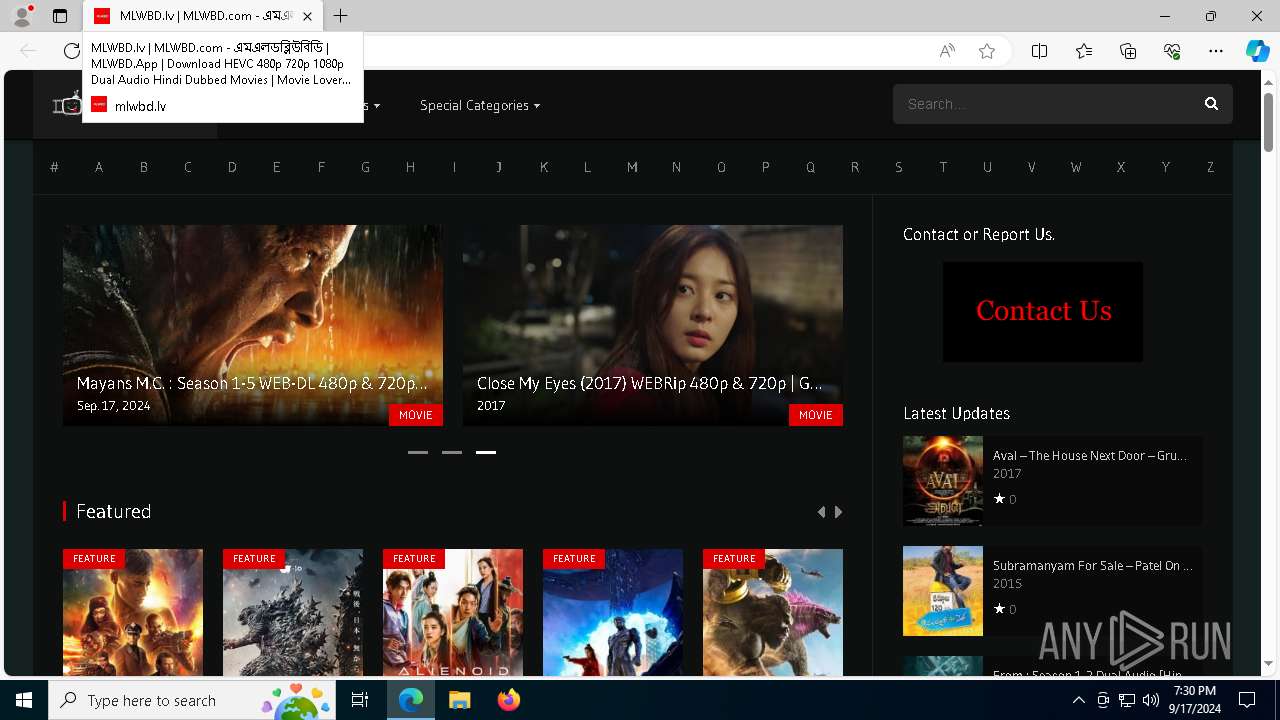Open the Aval poster thumbnail
Image resolution: width=1280 pixels, height=720 pixels.
click(x=943, y=481)
